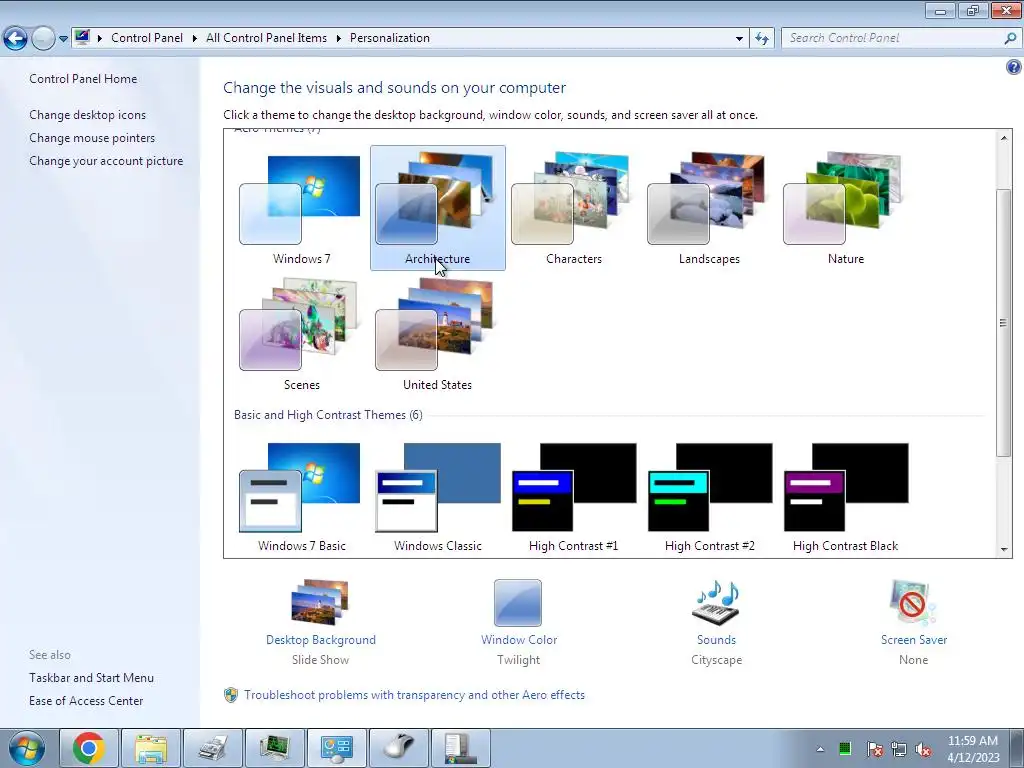Image resolution: width=1024 pixels, height=768 pixels.
Task: Apply the Scenes theme
Action: pos(301,334)
